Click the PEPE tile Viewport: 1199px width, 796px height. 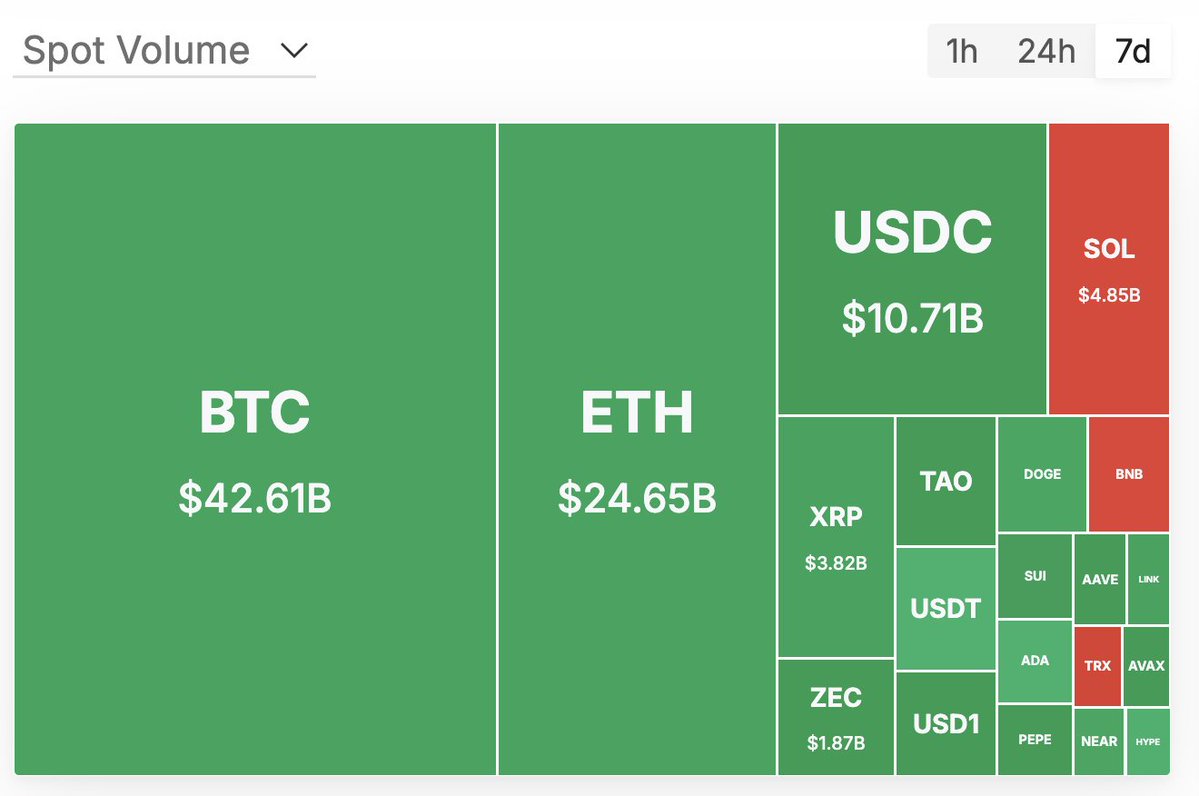[x=1034, y=740]
